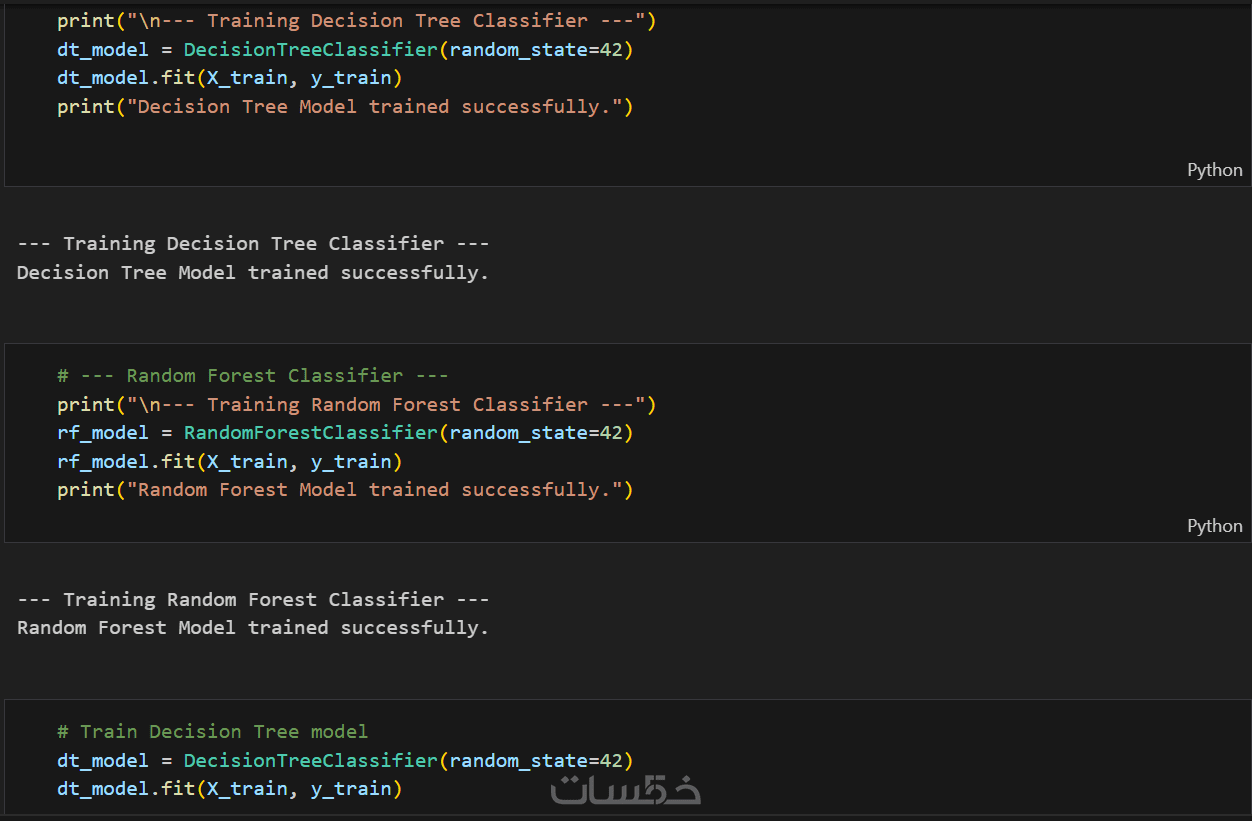Viewport: 1252px width, 821px height.
Task: Click the output text 'Random Forest Model trained successfully.'
Action: pyautogui.click(x=253, y=628)
